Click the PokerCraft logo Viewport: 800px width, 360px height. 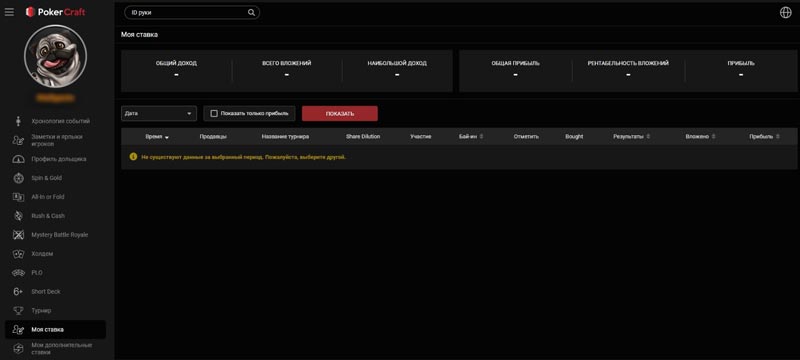point(56,12)
